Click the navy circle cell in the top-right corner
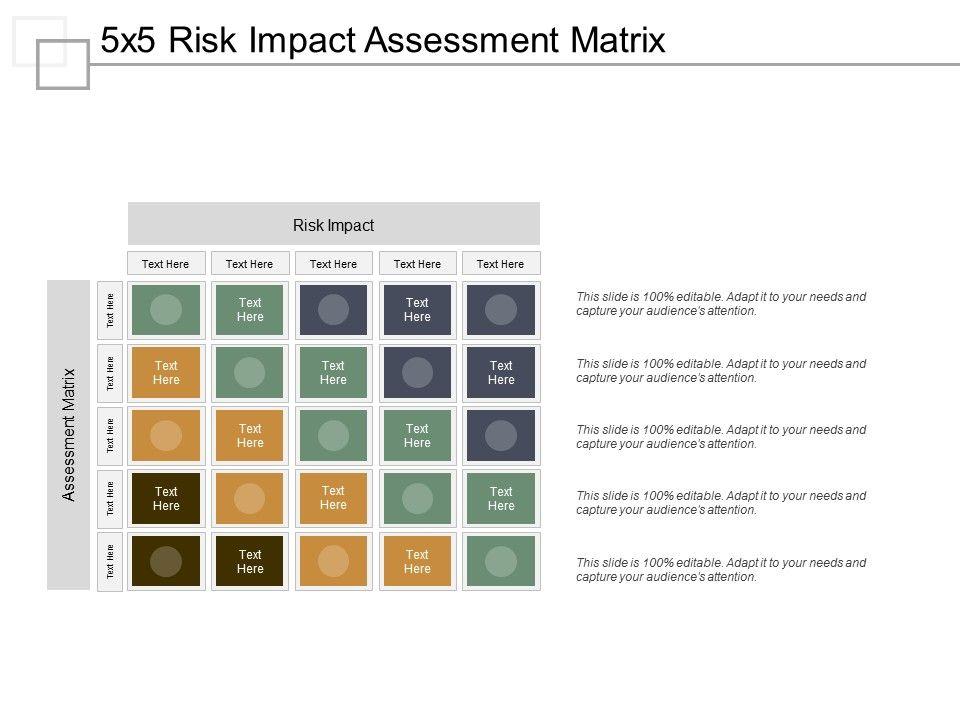The height and width of the screenshot is (720, 960). coord(501,310)
